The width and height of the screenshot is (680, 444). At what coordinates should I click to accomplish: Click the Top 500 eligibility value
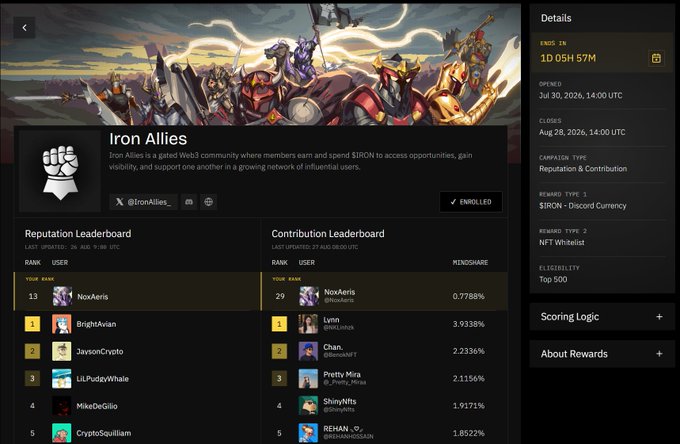[553, 279]
